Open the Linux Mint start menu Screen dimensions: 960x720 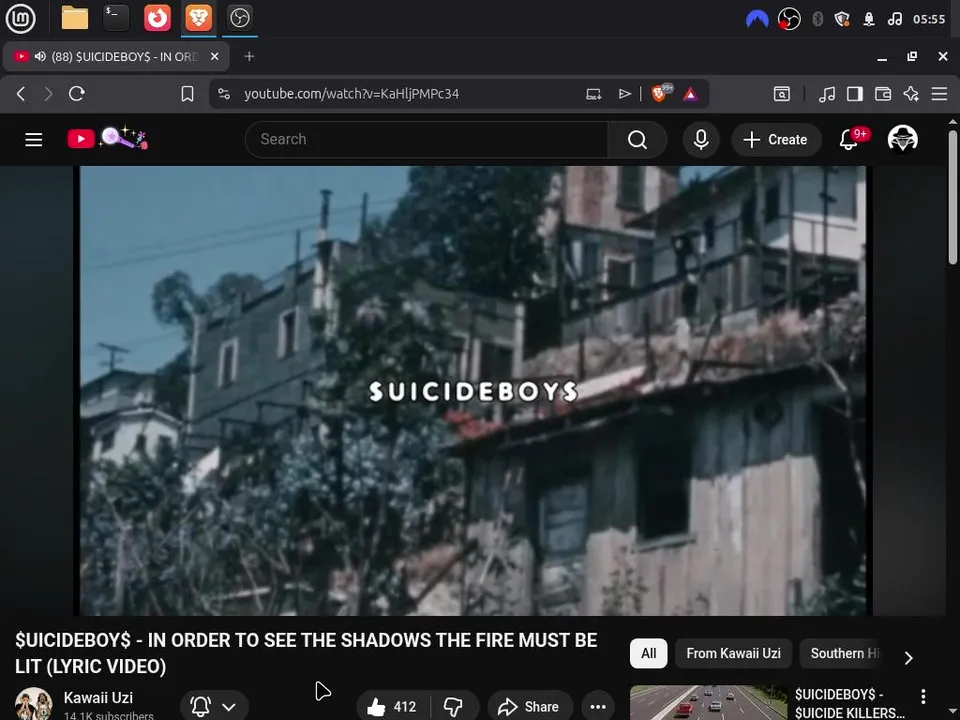(x=20, y=18)
